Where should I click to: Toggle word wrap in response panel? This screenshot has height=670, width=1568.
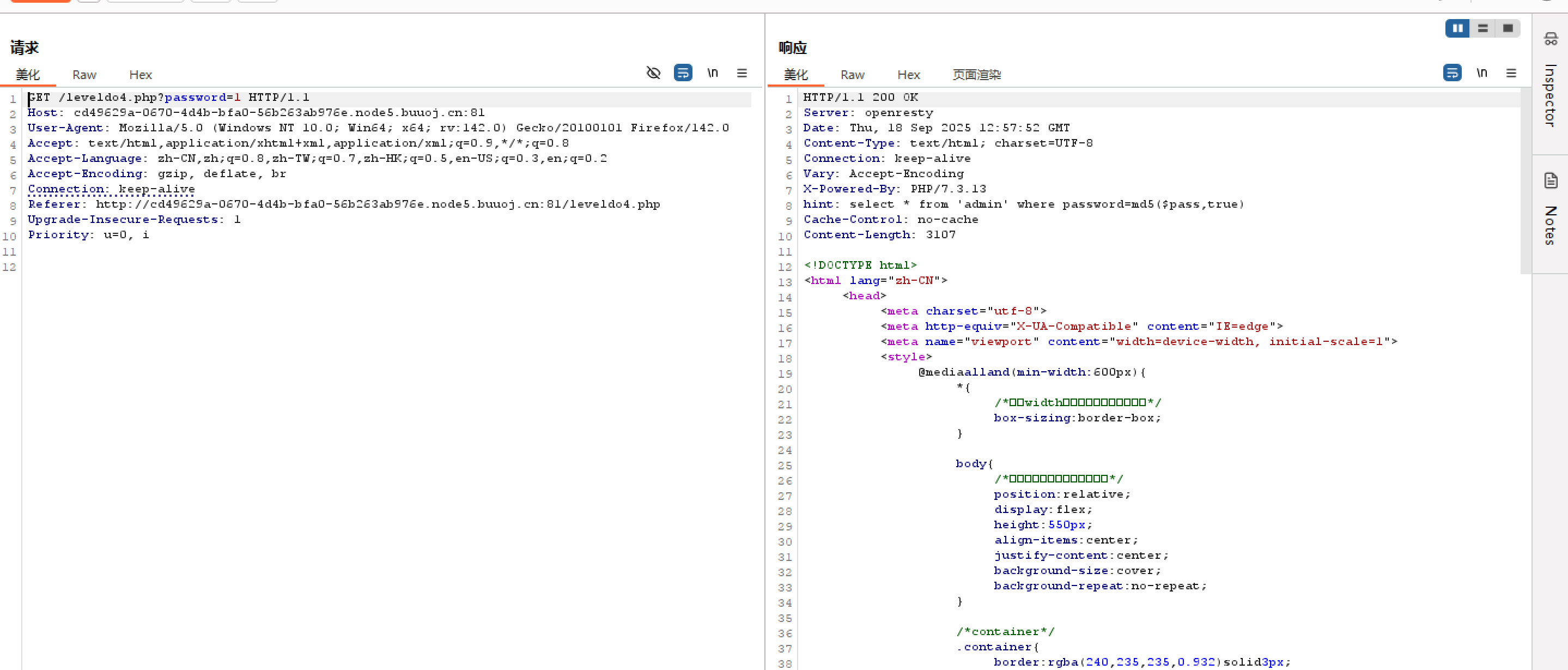coord(1452,73)
